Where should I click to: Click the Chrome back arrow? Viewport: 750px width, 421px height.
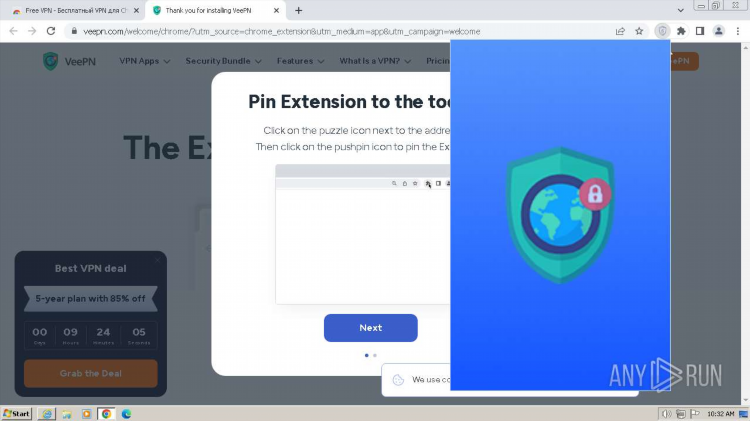click(13, 31)
